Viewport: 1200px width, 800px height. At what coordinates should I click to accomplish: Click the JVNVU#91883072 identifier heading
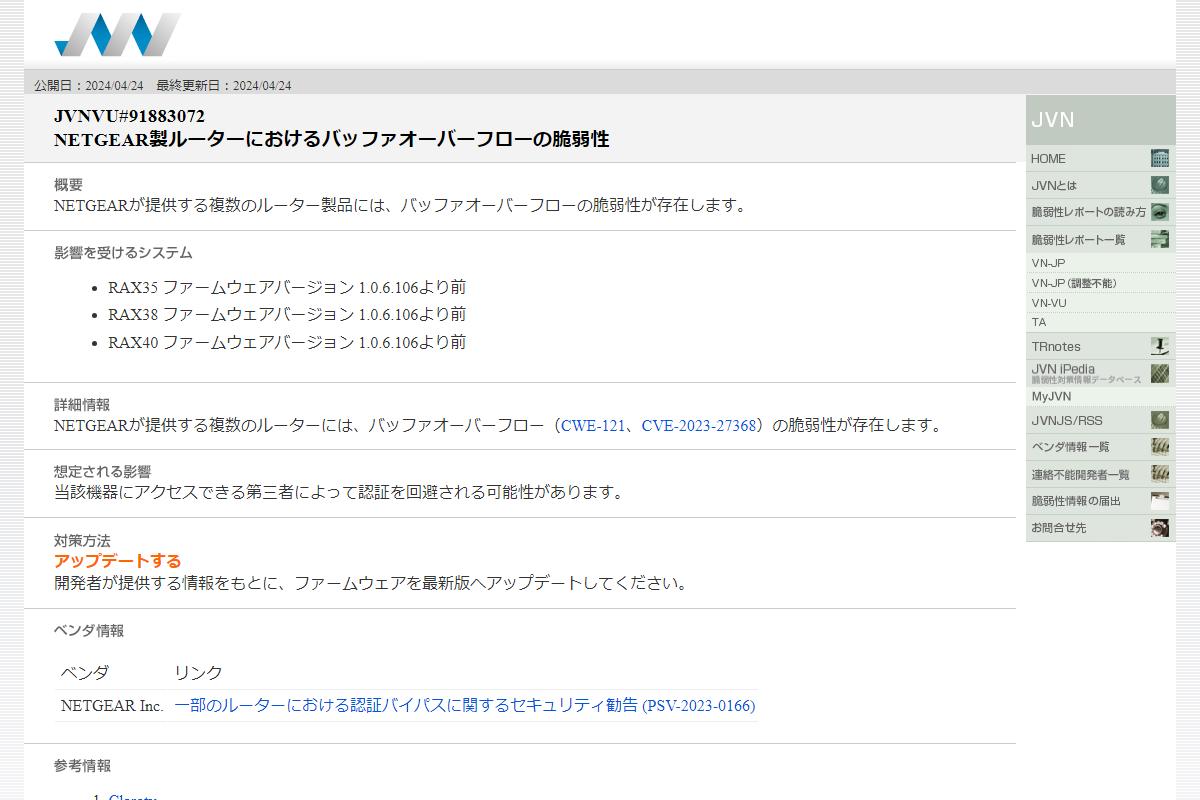coord(129,117)
